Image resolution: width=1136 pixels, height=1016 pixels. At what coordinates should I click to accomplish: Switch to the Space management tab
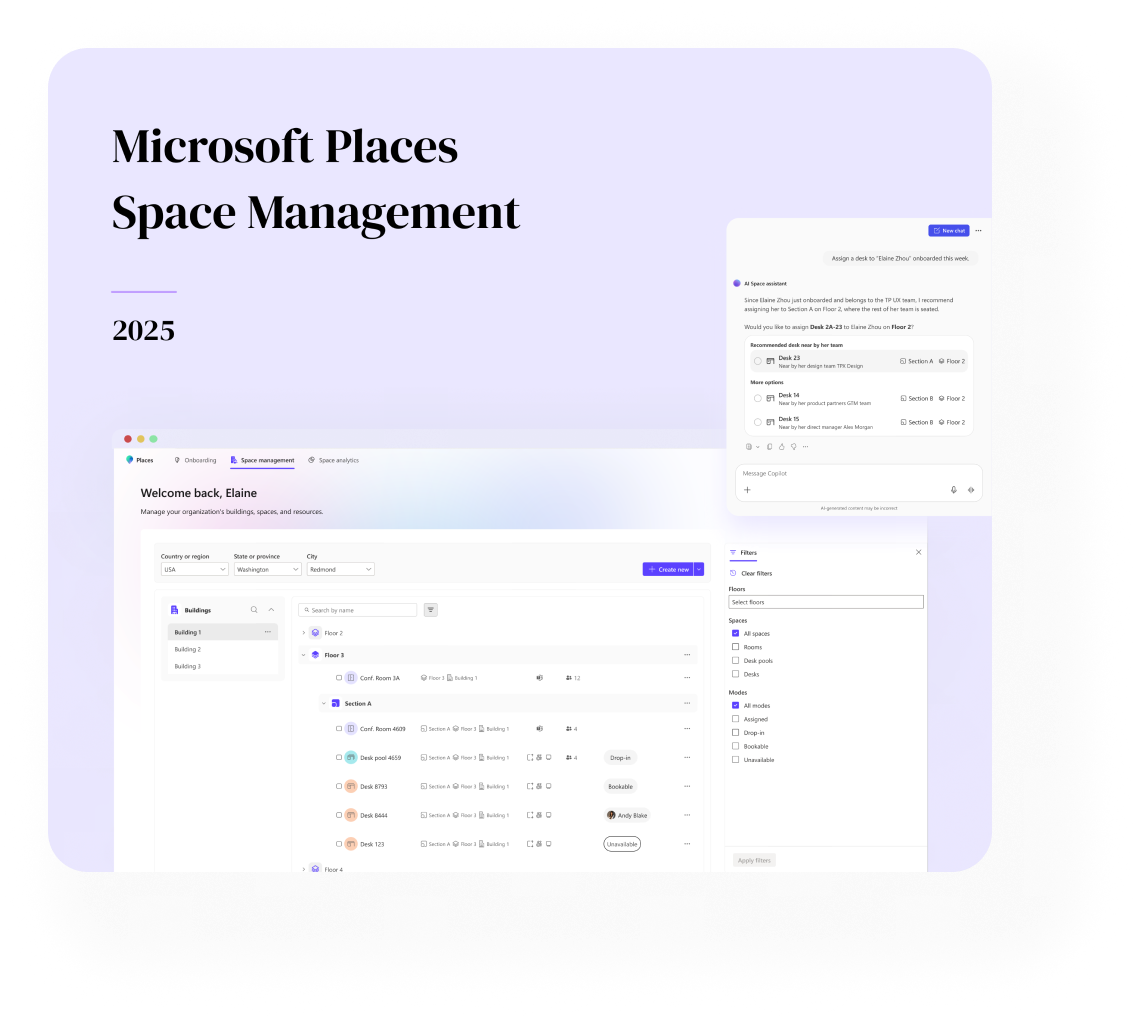coord(262,460)
